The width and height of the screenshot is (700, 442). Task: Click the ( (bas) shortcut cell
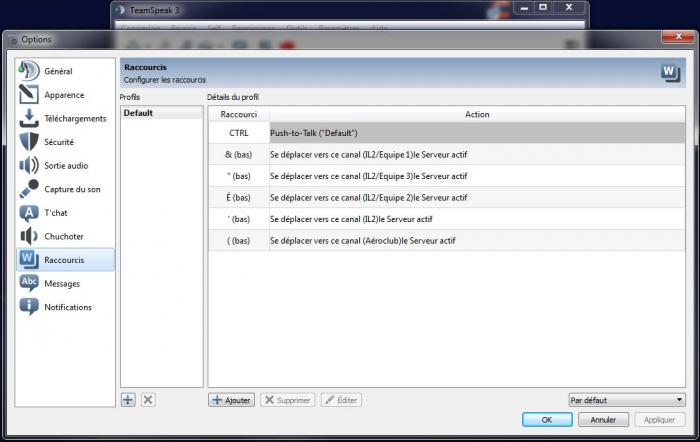point(239,240)
